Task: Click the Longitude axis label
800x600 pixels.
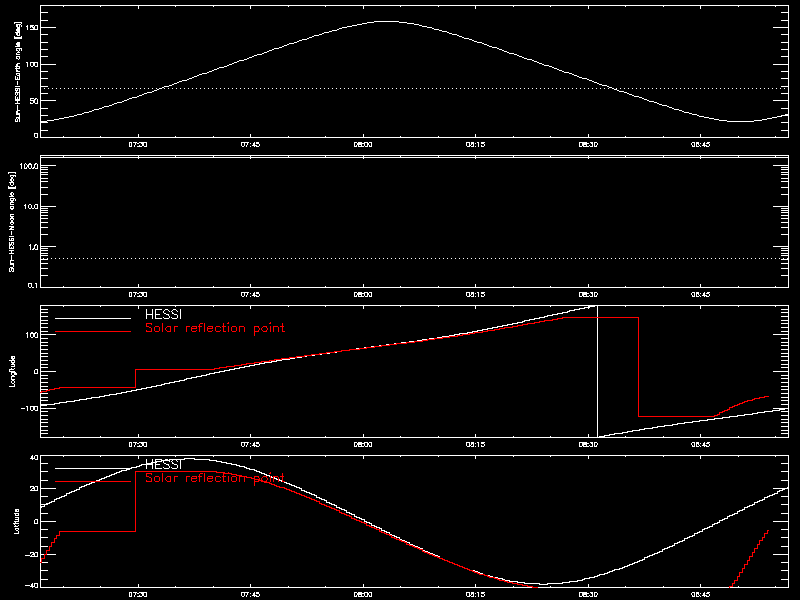Action: [x=12, y=371]
